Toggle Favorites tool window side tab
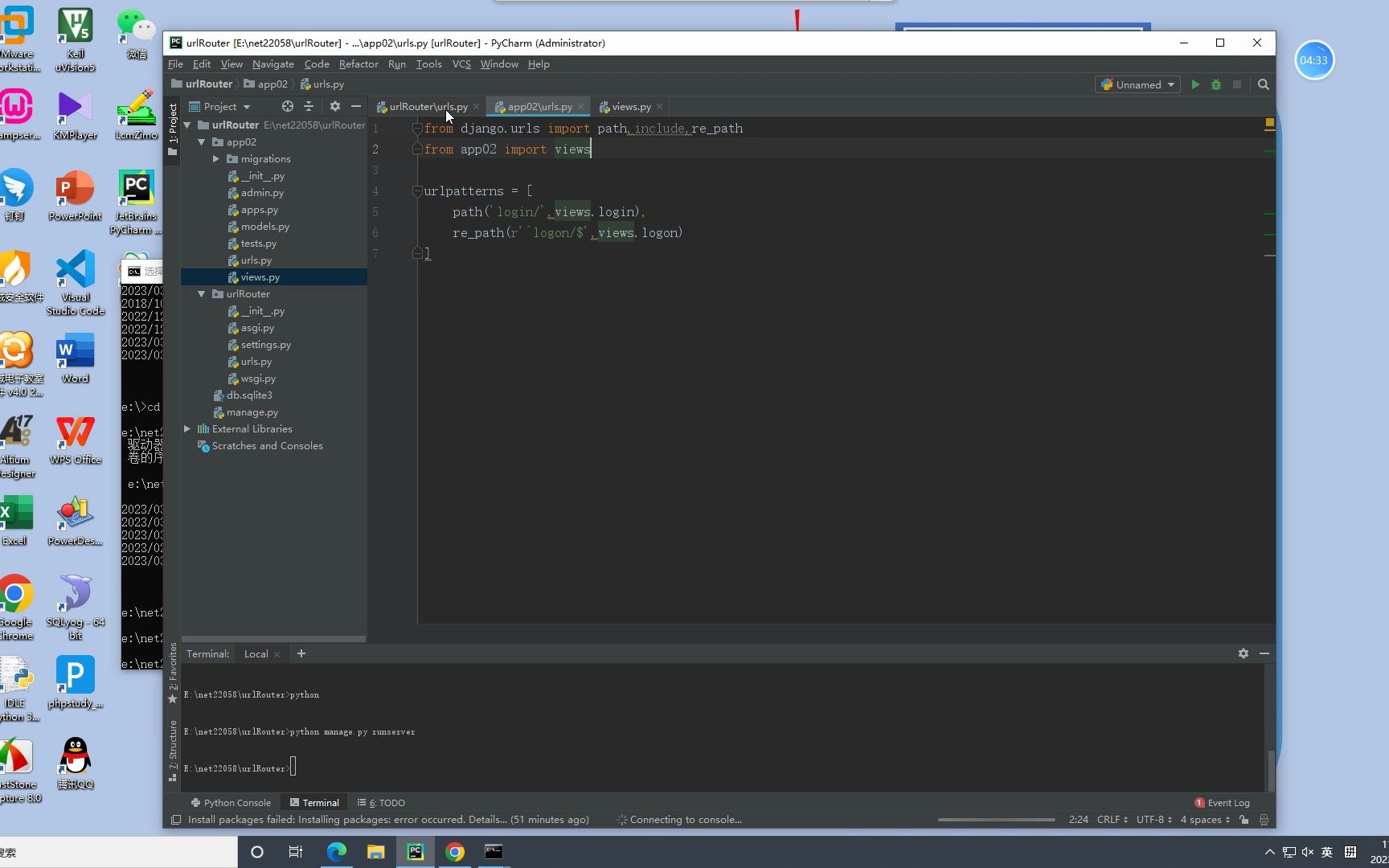 pos(172,674)
